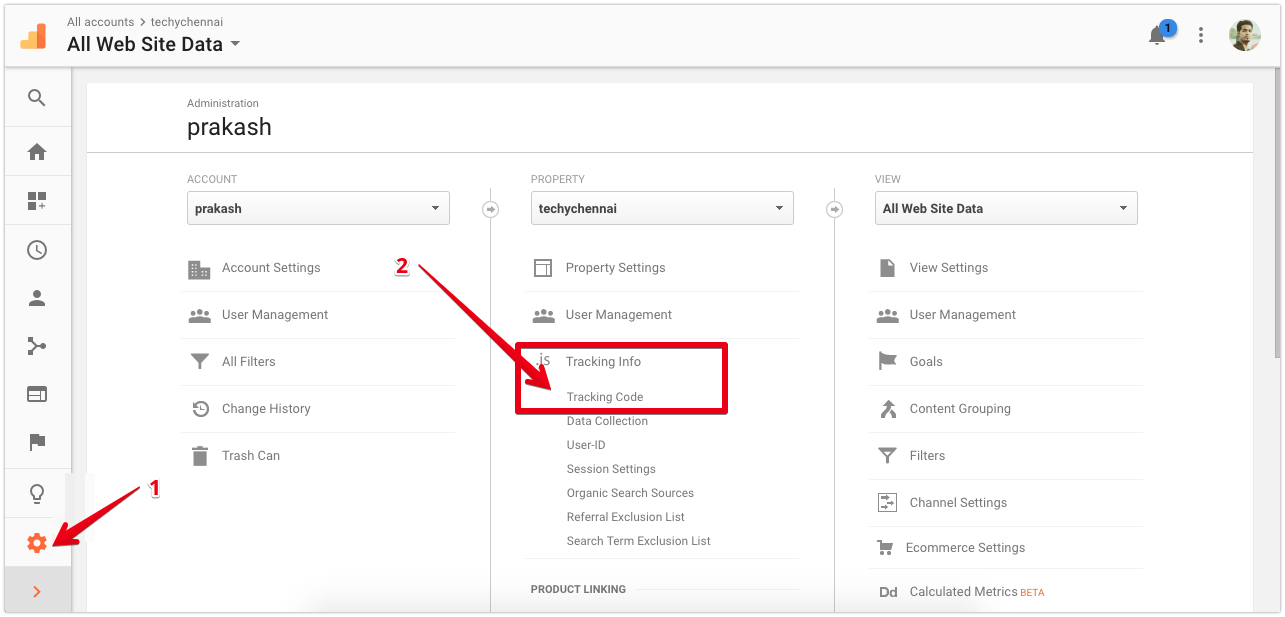The width and height of the screenshot is (1285, 617).
Task: Open Customization dashboard icon in sidebar
Action: (37, 201)
